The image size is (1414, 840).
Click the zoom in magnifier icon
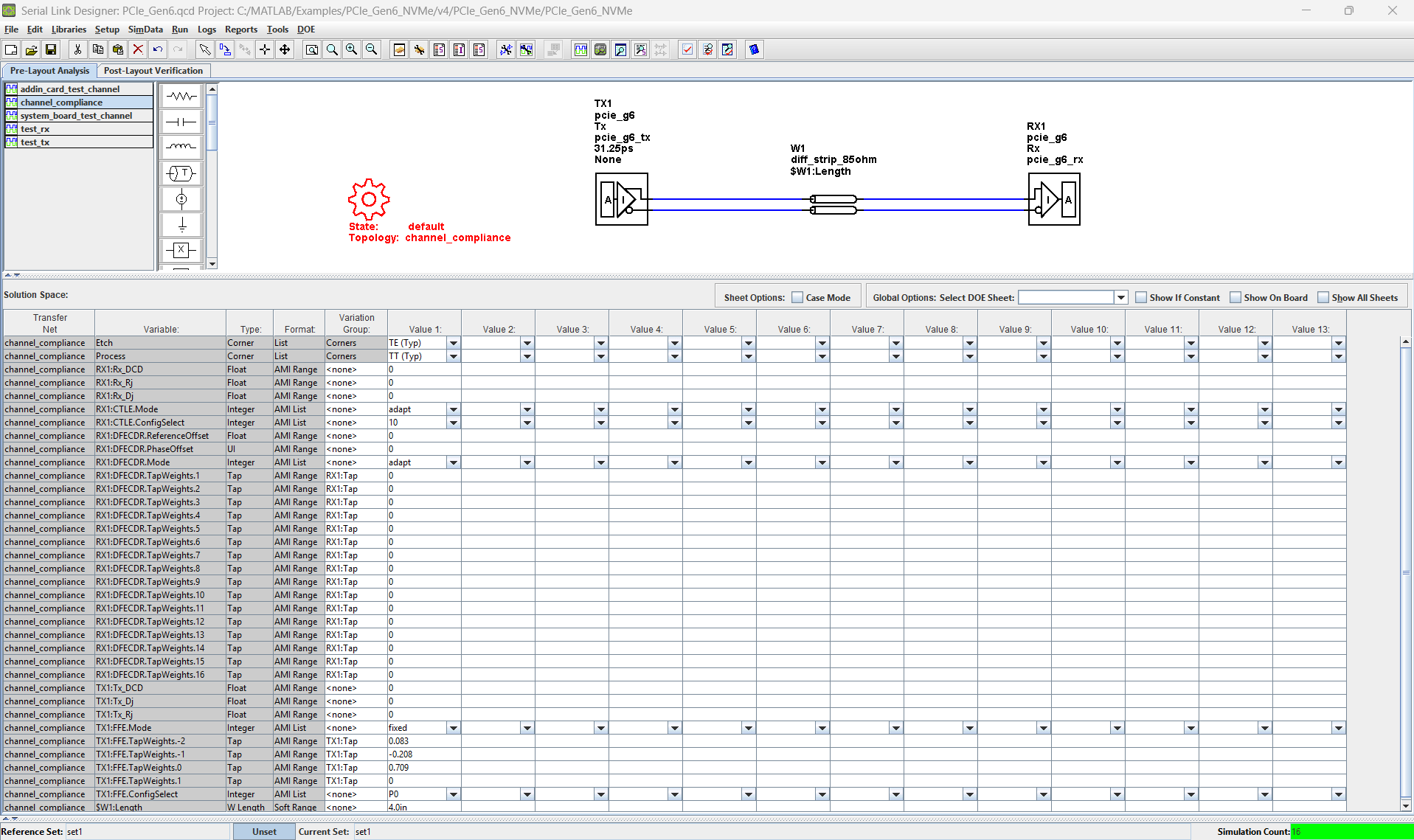(x=352, y=49)
